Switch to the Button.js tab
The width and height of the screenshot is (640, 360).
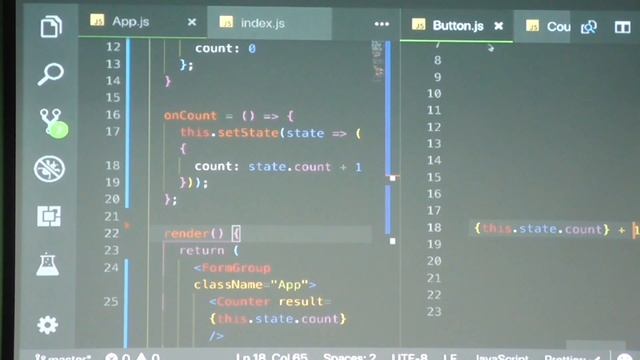point(458,26)
